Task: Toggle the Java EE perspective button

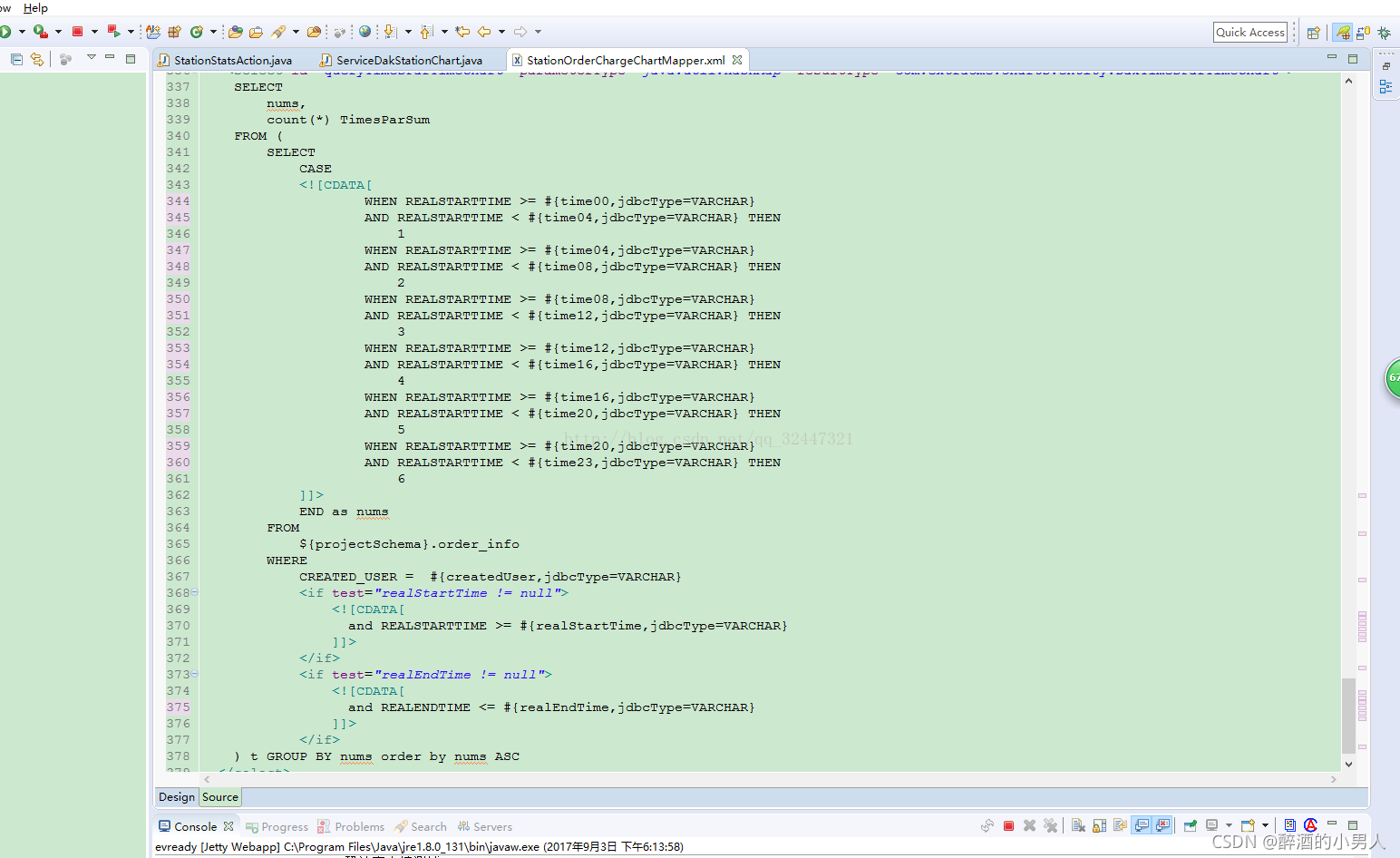Action: coord(1342,33)
